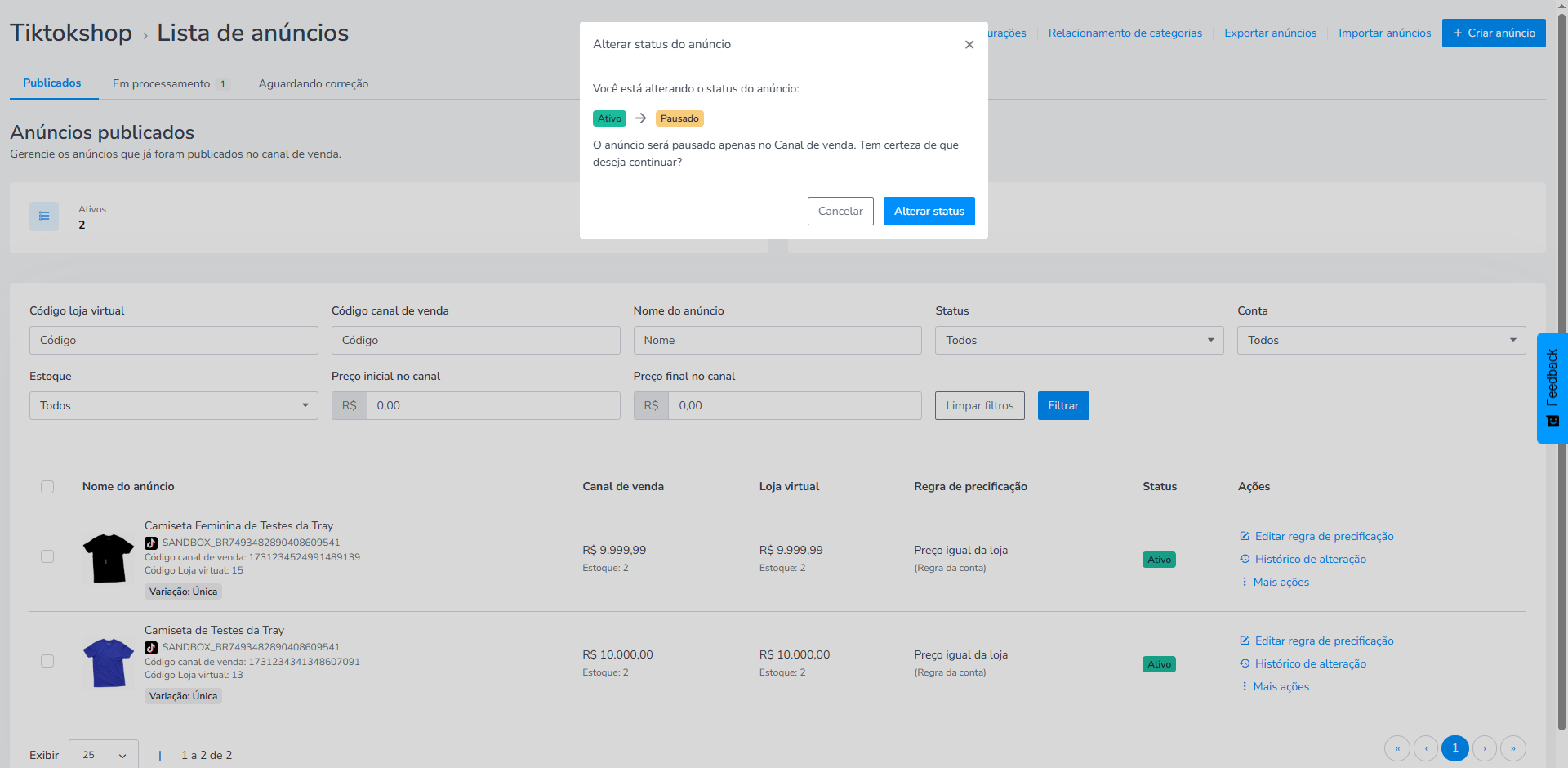Viewport: 1568px width, 768px height.
Task: Go to next page pagination button
Action: pyautogui.click(x=1484, y=748)
